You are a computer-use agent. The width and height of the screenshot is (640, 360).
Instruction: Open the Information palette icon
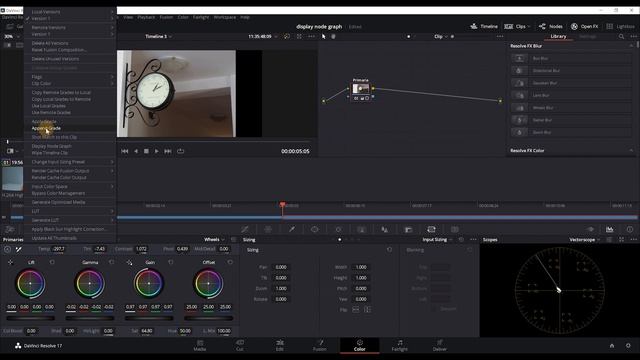click(x=630, y=229)
